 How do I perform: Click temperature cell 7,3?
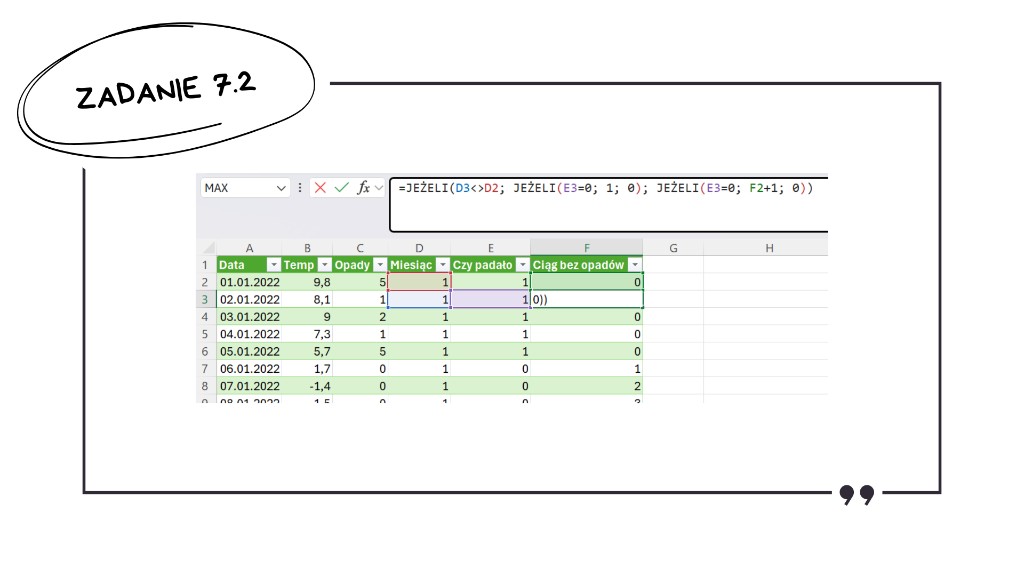[307, 334]
